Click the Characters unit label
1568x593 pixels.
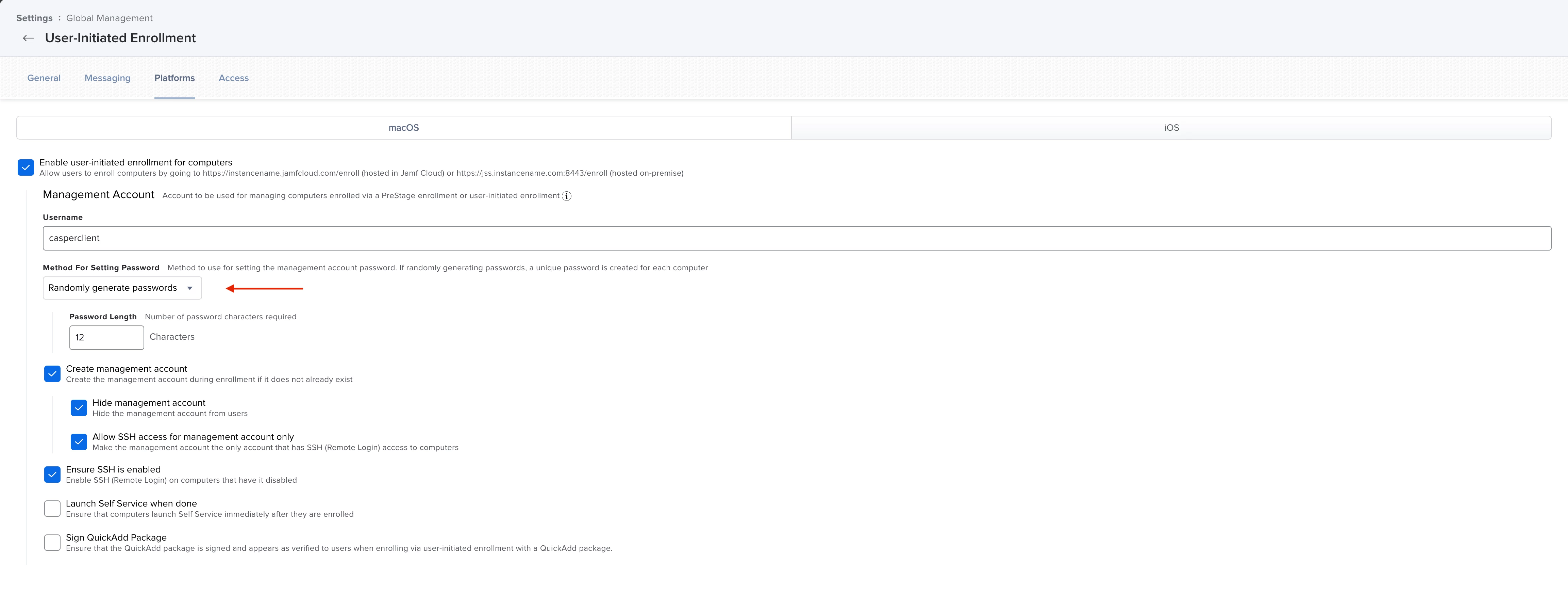172,337
